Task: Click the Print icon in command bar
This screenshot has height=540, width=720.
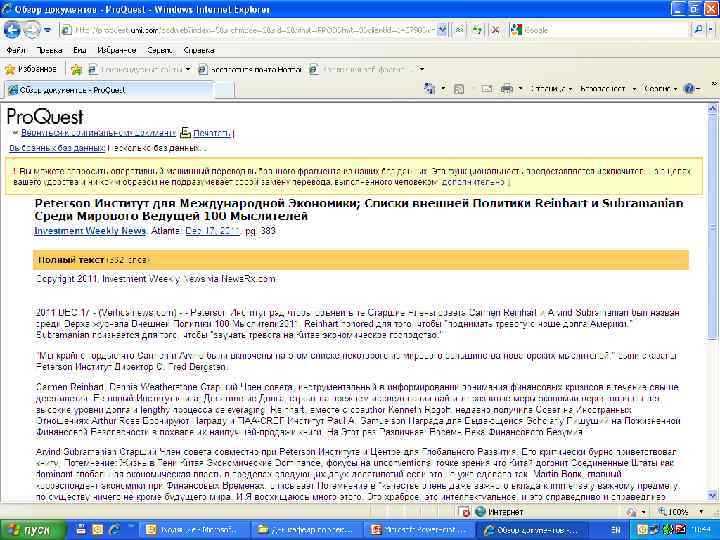Action: [x=506, y=88]
